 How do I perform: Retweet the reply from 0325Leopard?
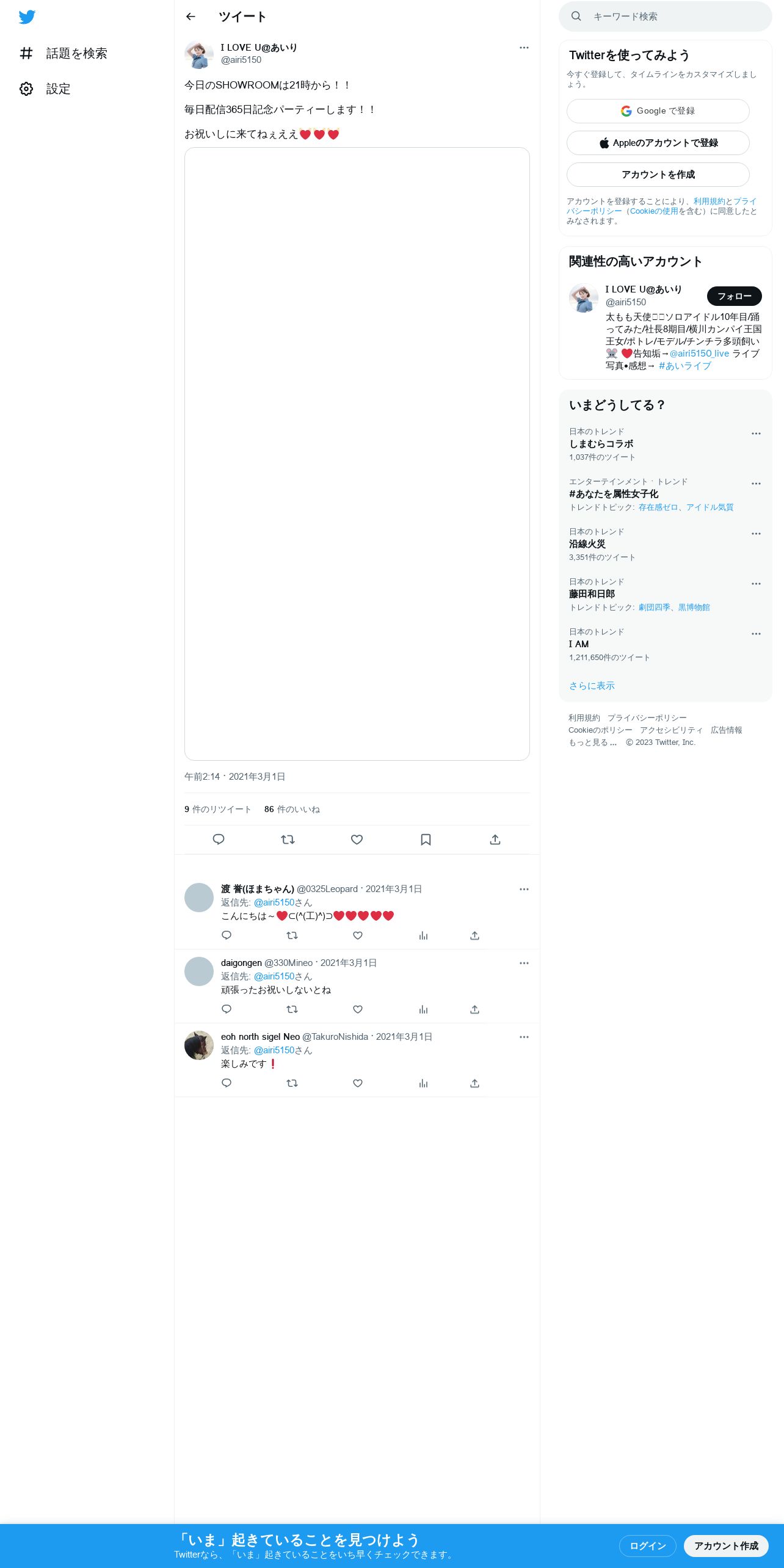(292, 935)
